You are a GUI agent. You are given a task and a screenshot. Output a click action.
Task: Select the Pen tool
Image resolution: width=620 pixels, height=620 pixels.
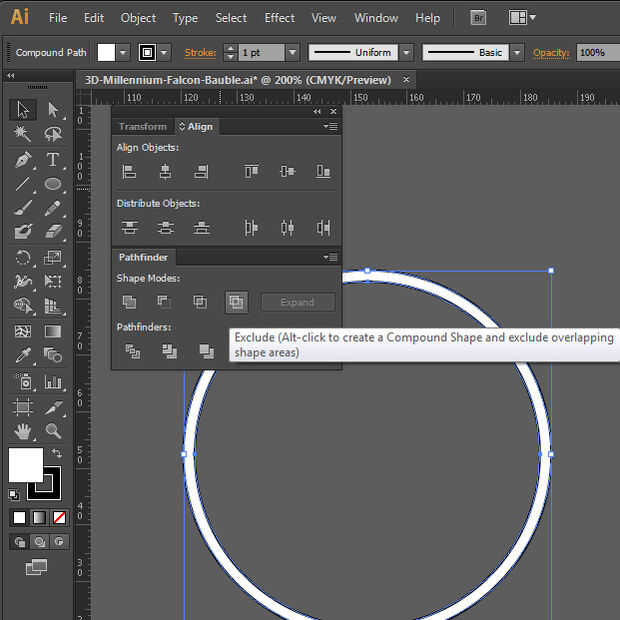coord(23,160)
